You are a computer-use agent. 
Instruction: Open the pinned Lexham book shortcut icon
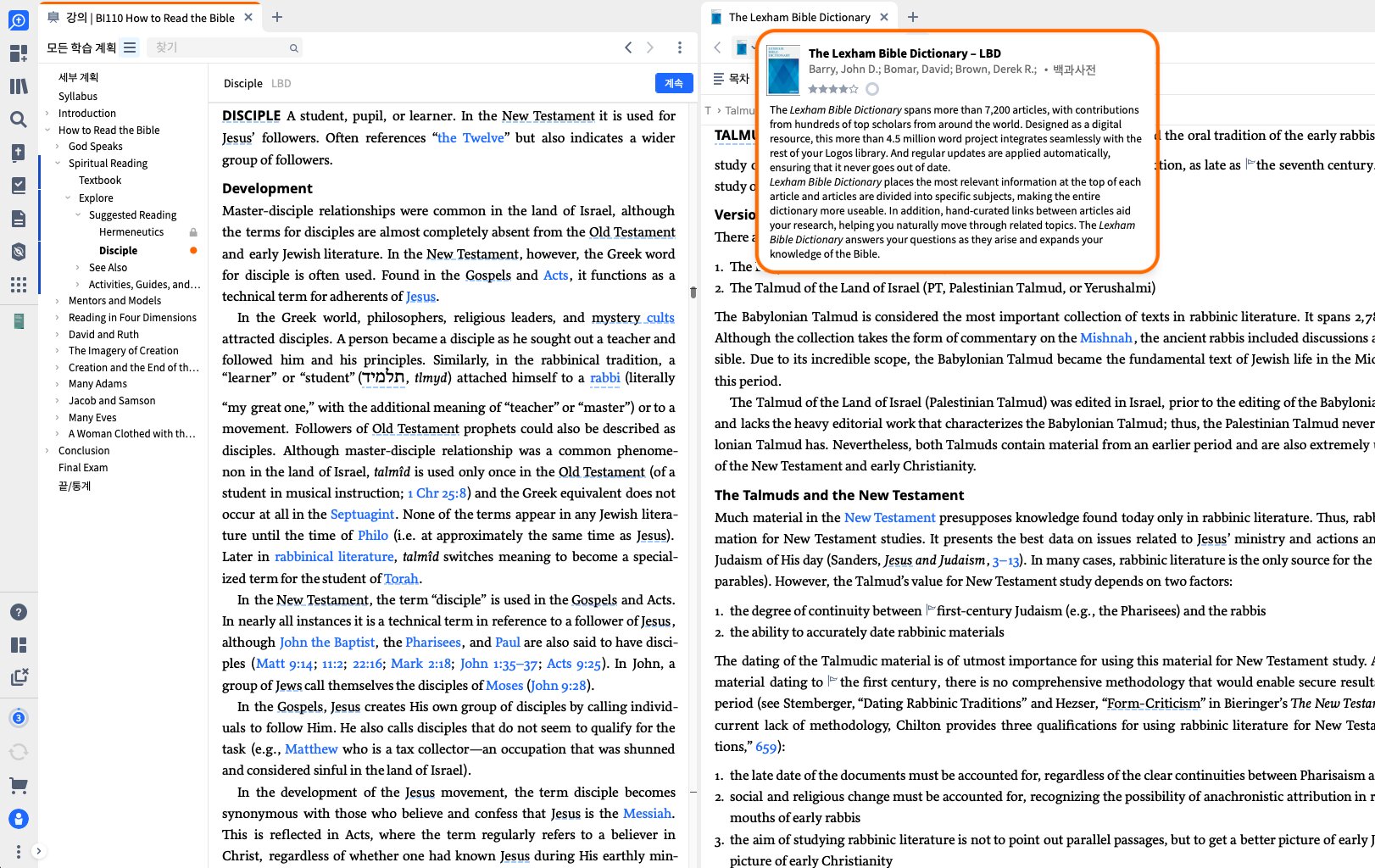(18, 320)
